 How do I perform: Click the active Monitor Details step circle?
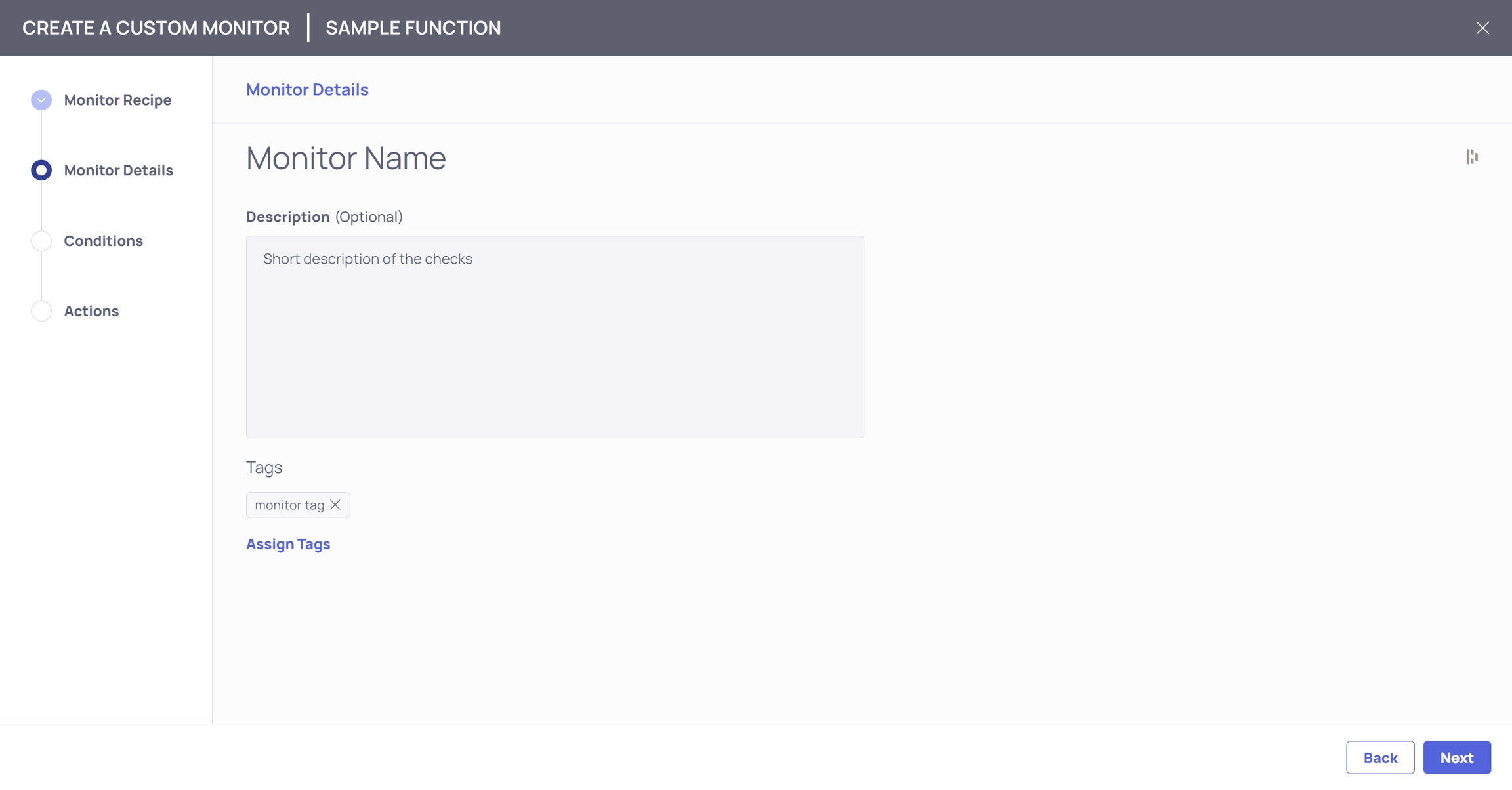[41, 170]
